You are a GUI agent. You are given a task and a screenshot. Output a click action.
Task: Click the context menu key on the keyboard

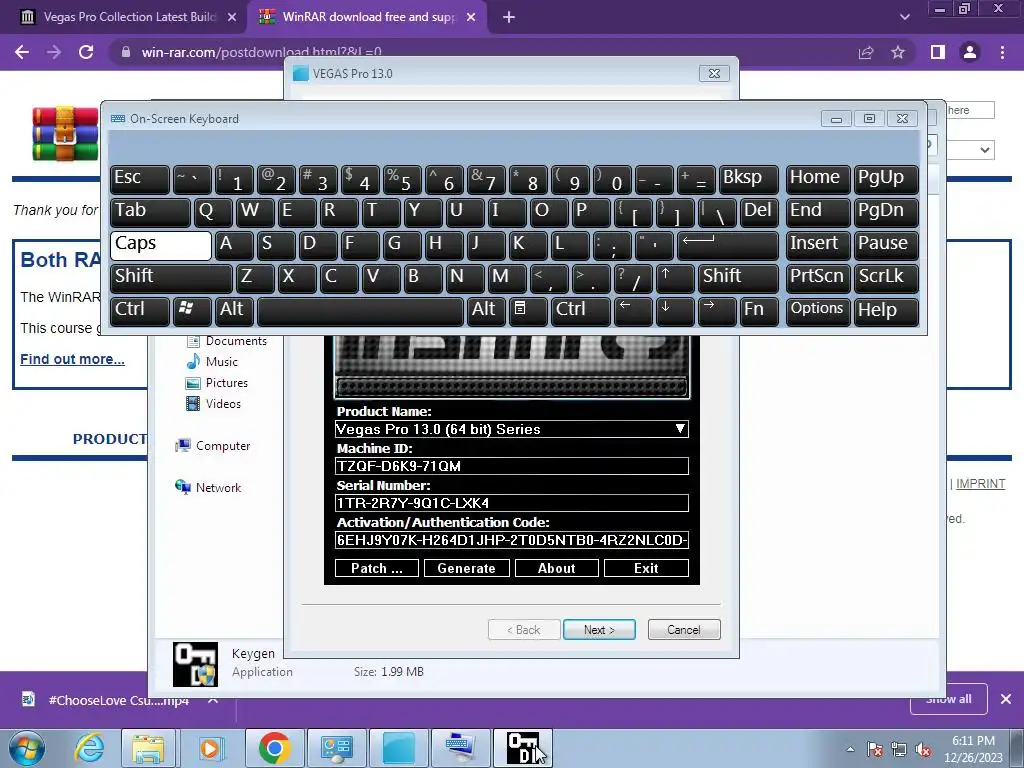tap(528, 312)
